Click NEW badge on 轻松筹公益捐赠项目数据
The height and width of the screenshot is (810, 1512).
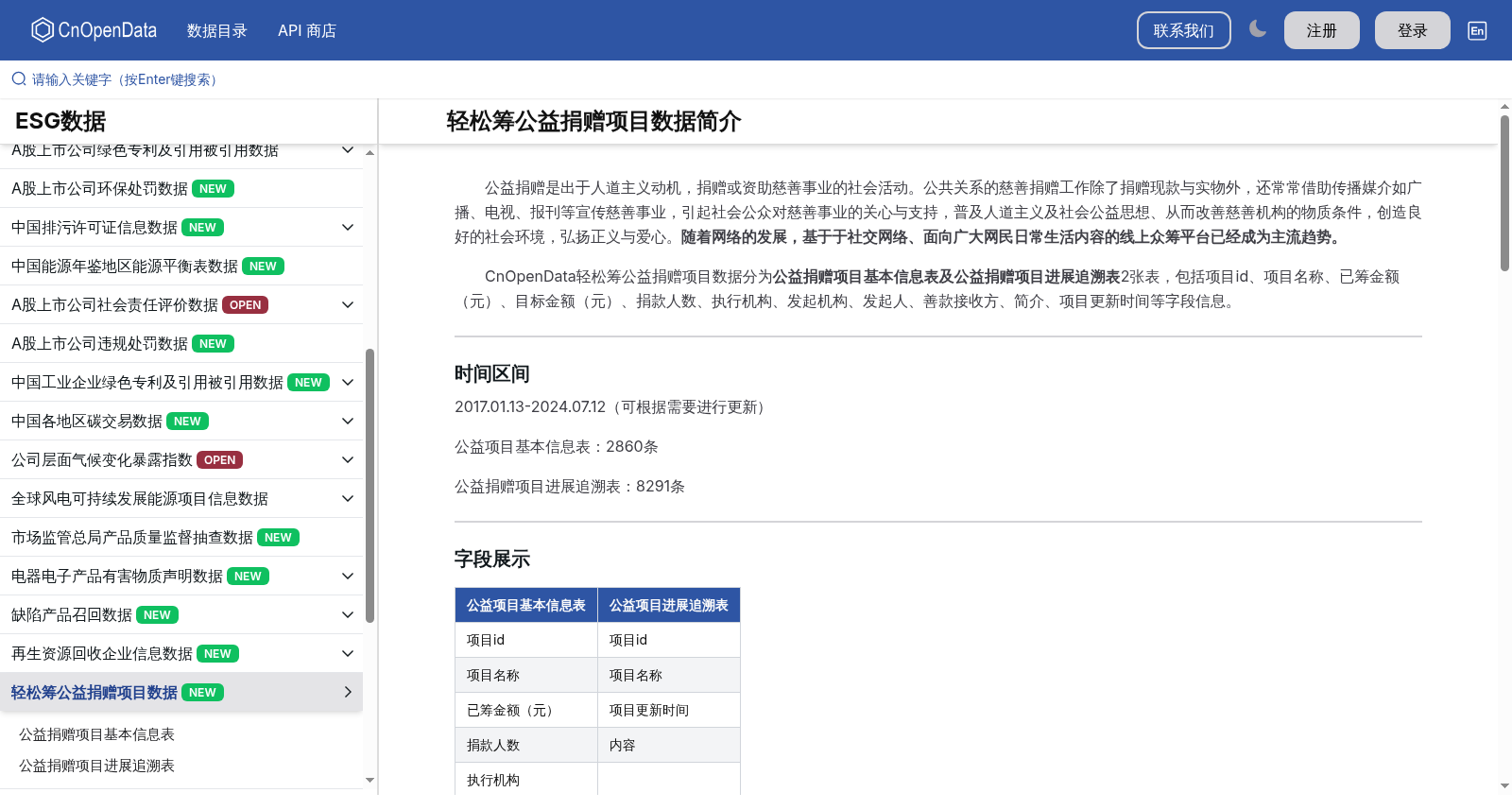point(202,693)
